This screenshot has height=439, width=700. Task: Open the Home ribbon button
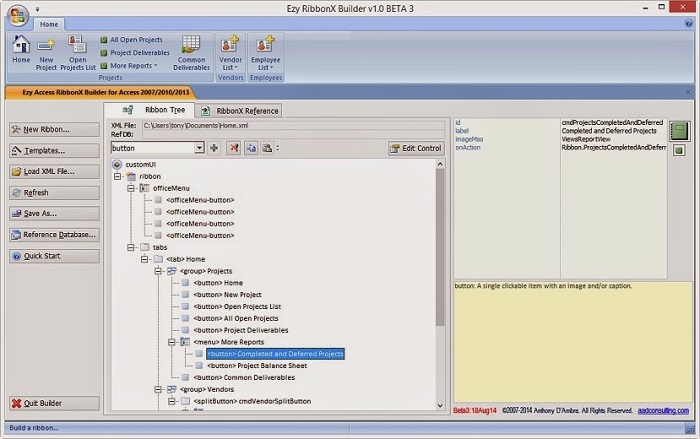[x=21, y=50]
